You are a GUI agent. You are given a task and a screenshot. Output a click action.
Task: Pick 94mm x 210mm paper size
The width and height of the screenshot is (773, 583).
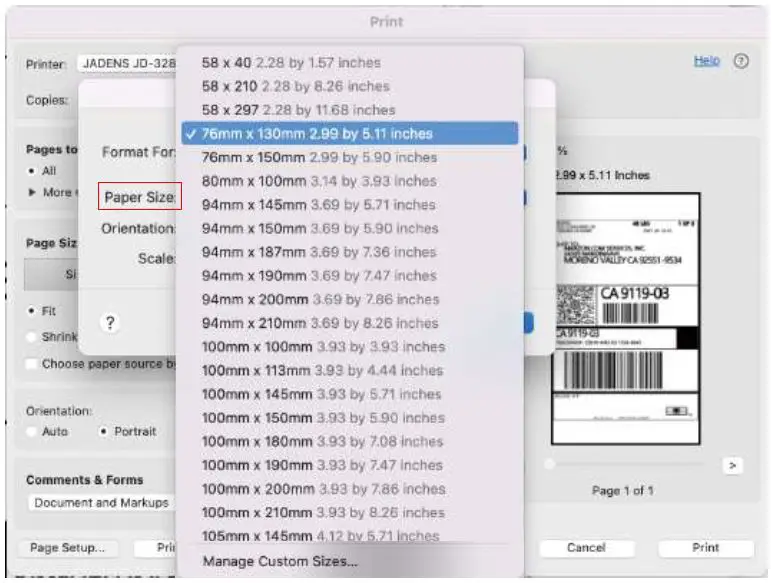click(x=350, y=323)
